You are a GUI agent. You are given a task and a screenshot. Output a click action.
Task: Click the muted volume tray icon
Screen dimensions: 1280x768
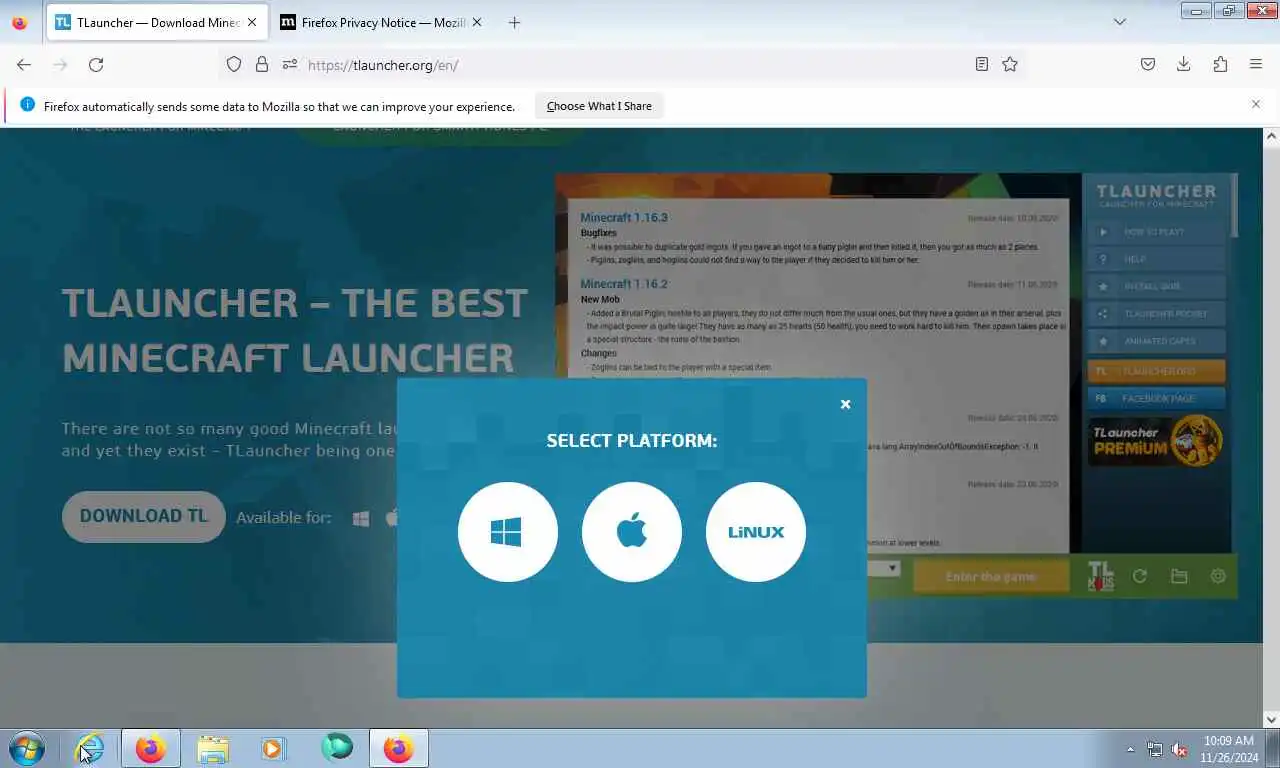pyautogui.click(x=1179, y=749)
